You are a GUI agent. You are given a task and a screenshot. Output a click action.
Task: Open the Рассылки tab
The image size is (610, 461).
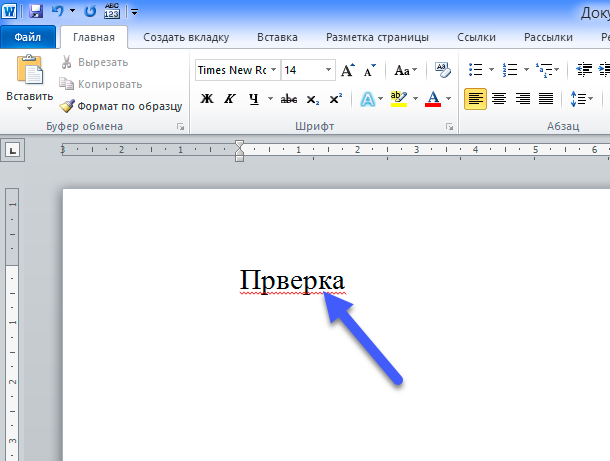(548, 37)
